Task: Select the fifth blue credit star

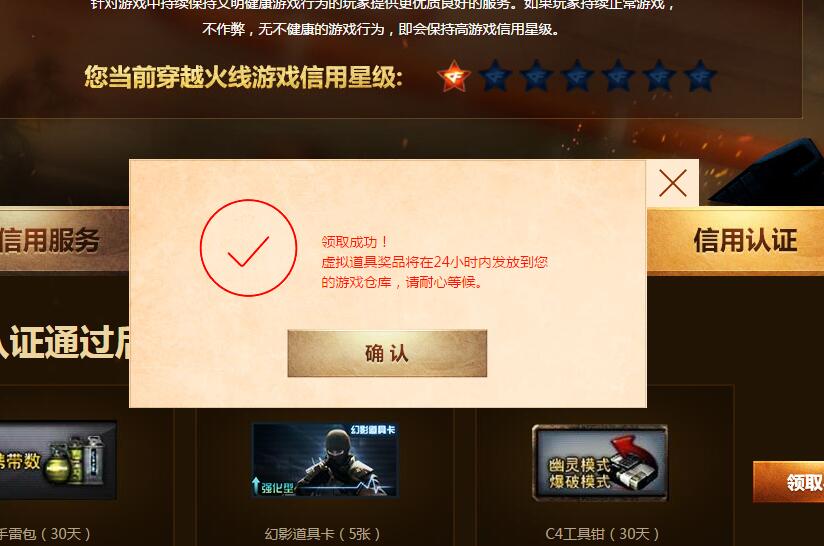Action: [x=618, y=76]
